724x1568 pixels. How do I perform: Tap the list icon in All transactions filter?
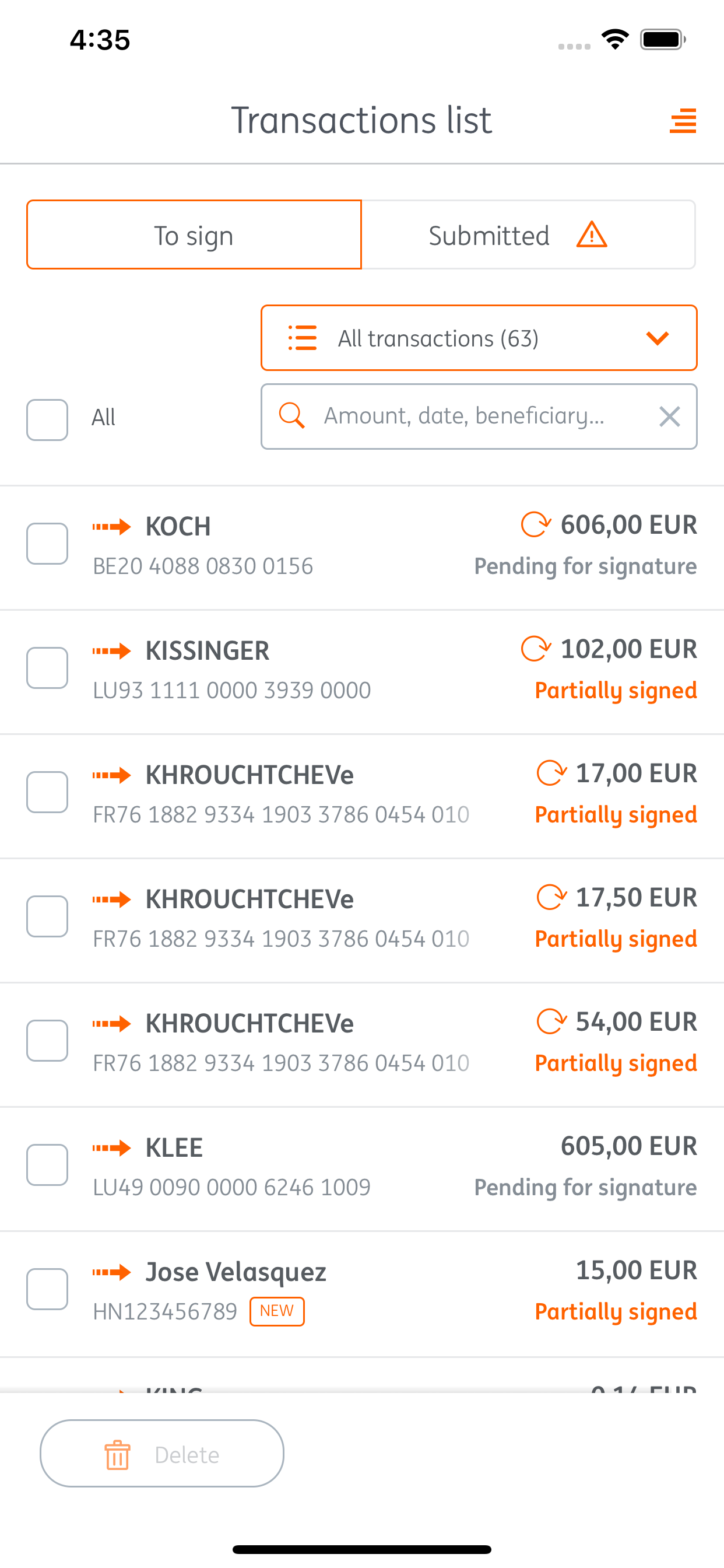303,338
